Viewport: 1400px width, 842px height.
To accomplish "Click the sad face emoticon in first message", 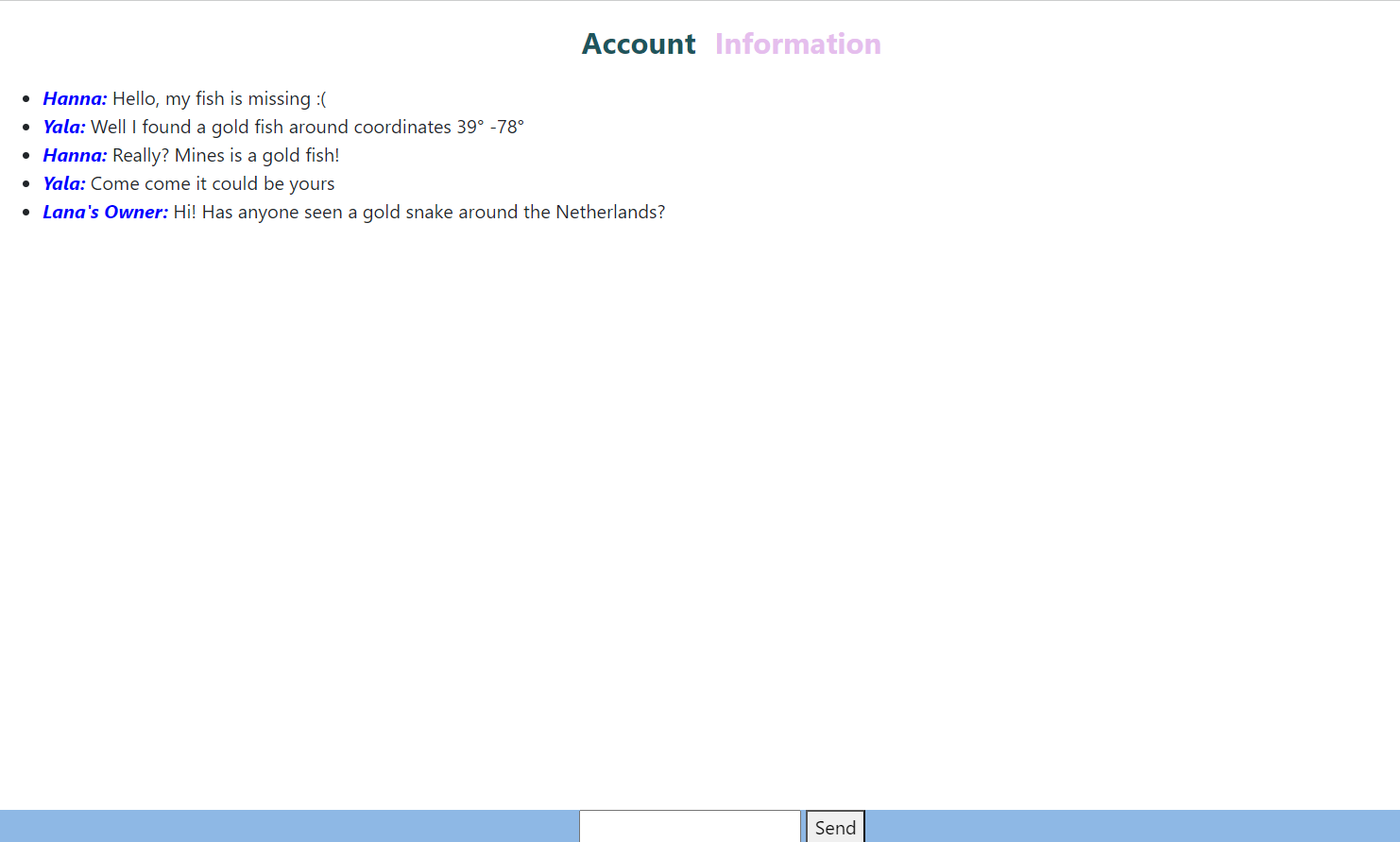I will (321, 99).
